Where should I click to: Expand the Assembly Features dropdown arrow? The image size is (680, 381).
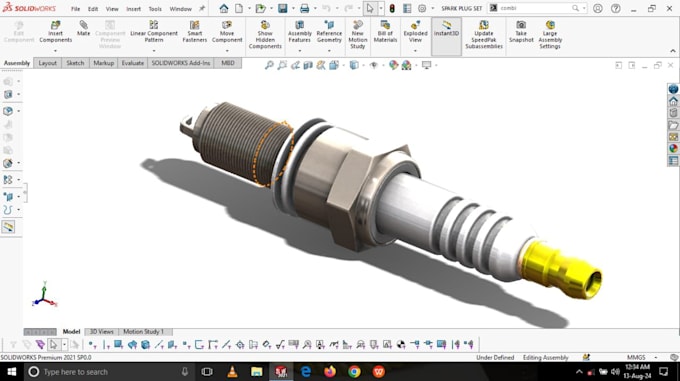pos(300,51)
